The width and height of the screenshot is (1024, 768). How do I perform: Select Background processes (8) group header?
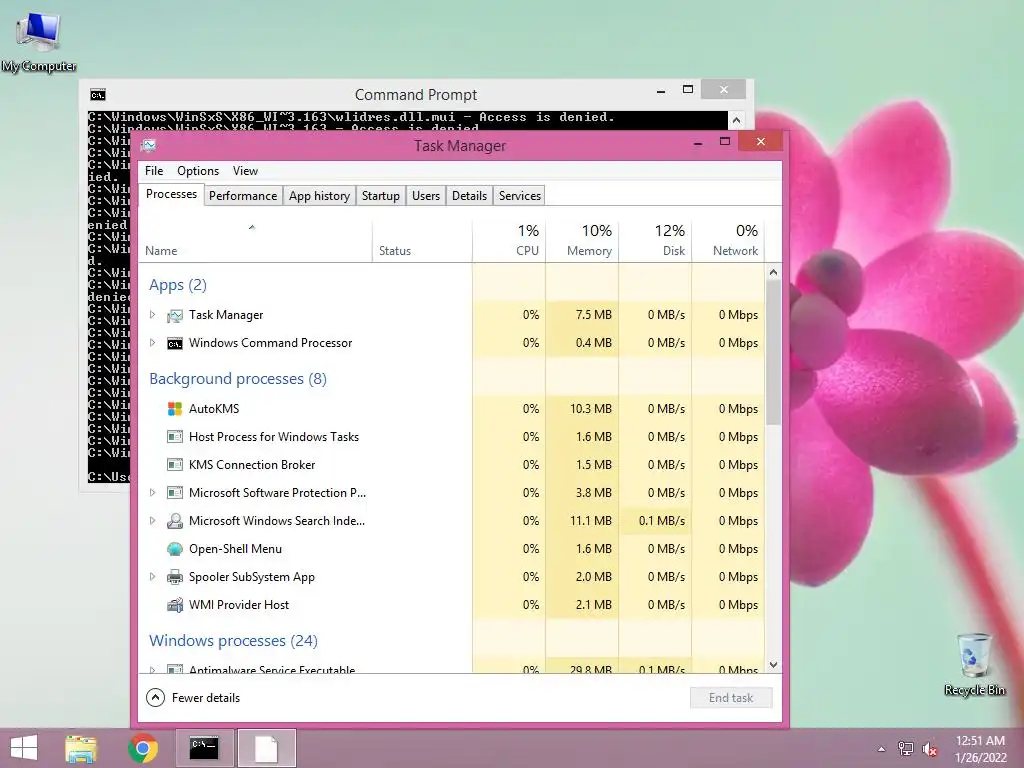238,379
